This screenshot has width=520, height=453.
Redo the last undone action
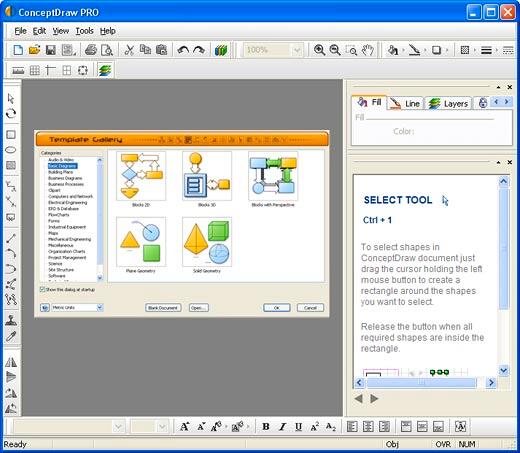tap(199, 50)
